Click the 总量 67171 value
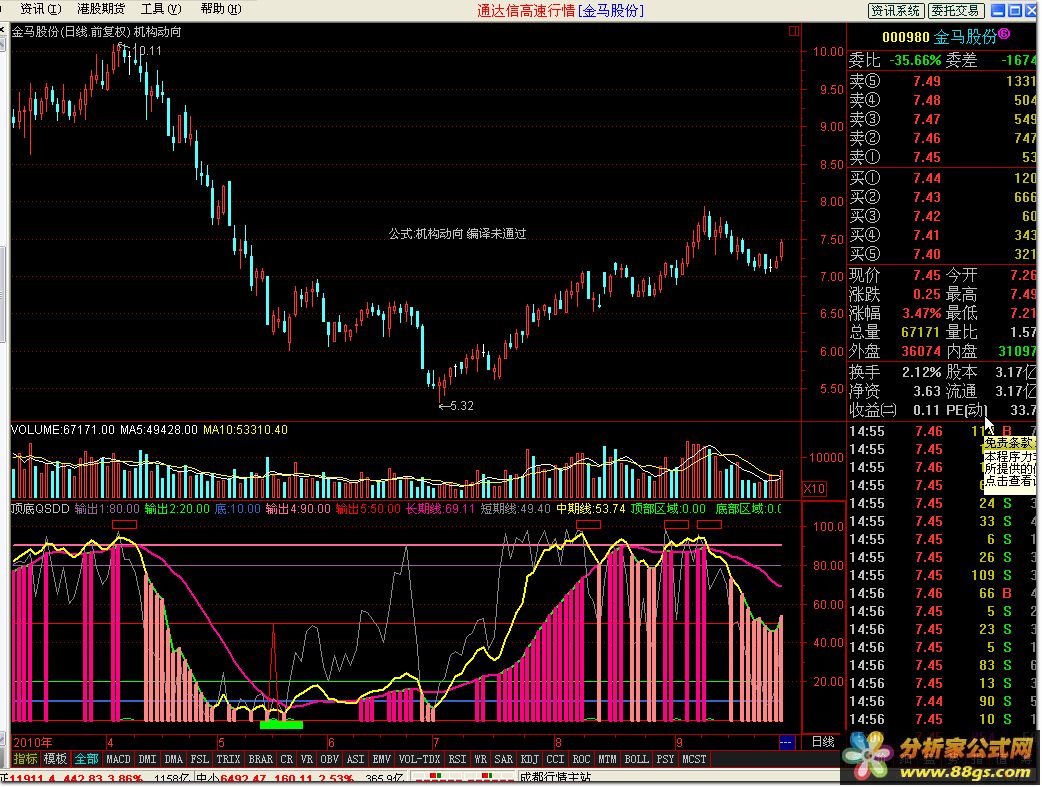Image resolution: width=1042 pixels, height=787 pixels. pyautogui.click(x=921, y=332)
